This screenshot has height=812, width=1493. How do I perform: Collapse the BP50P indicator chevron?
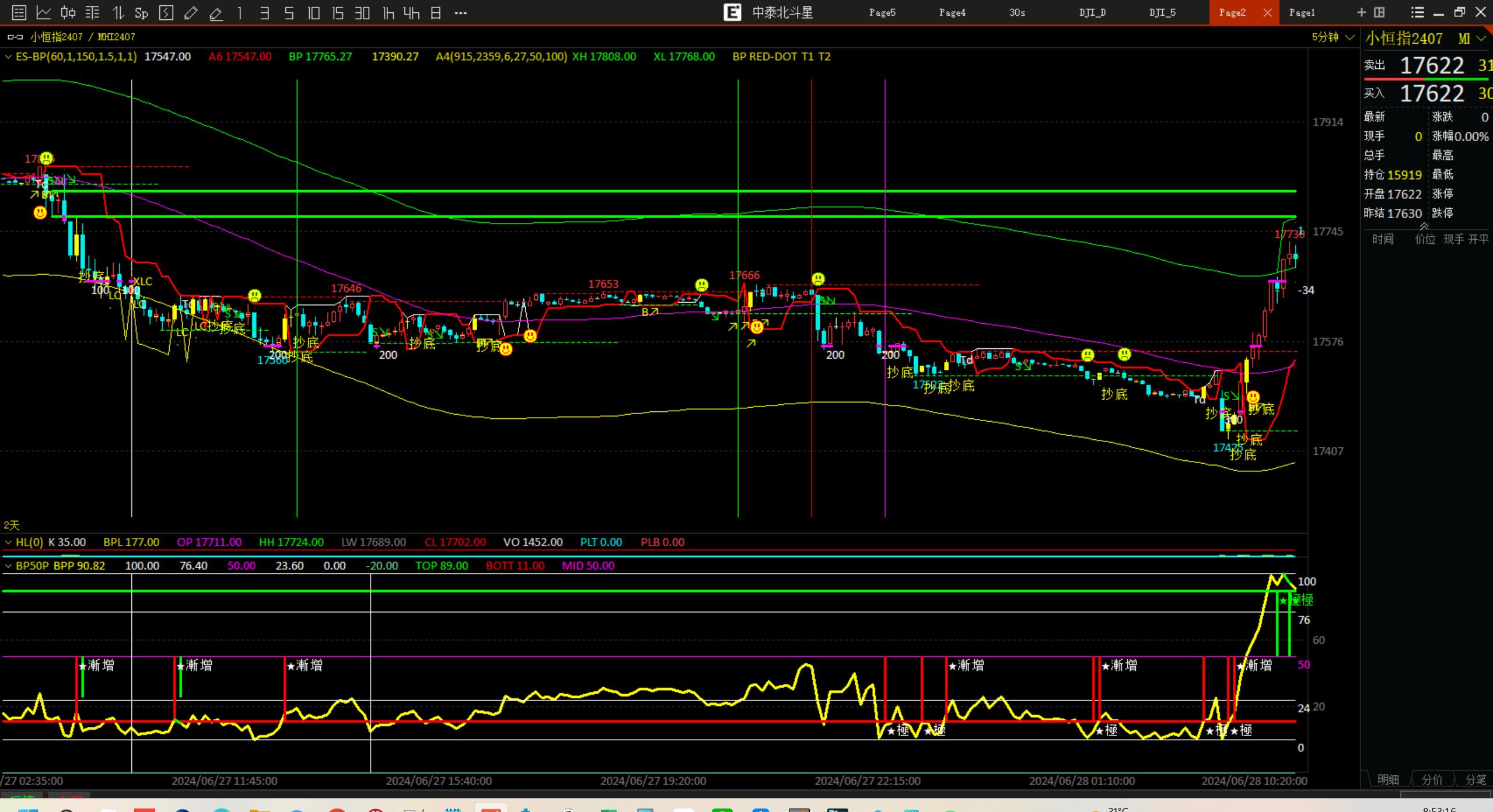pos(8,565)
